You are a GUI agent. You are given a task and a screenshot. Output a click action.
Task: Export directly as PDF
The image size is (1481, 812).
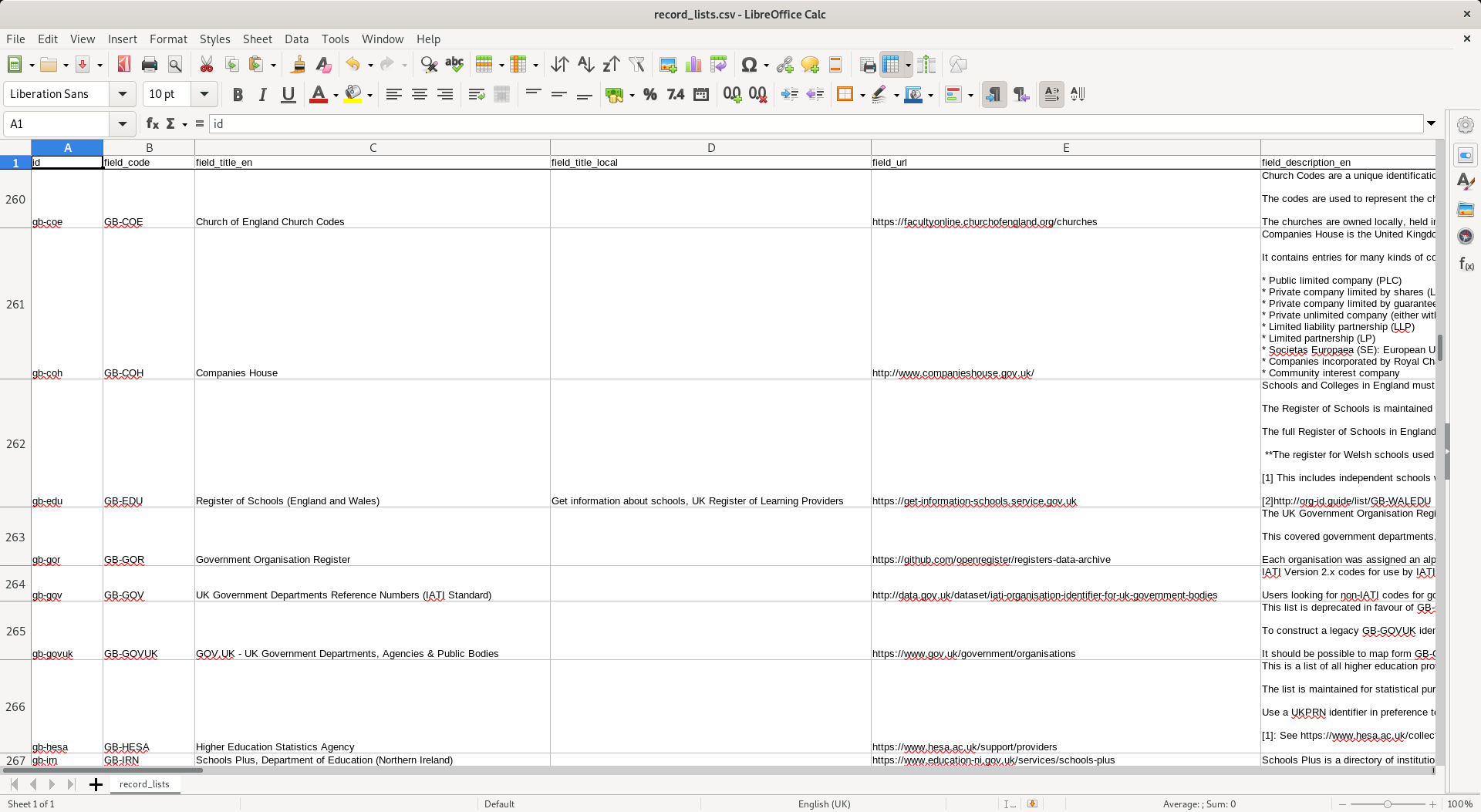pos(124,65)
